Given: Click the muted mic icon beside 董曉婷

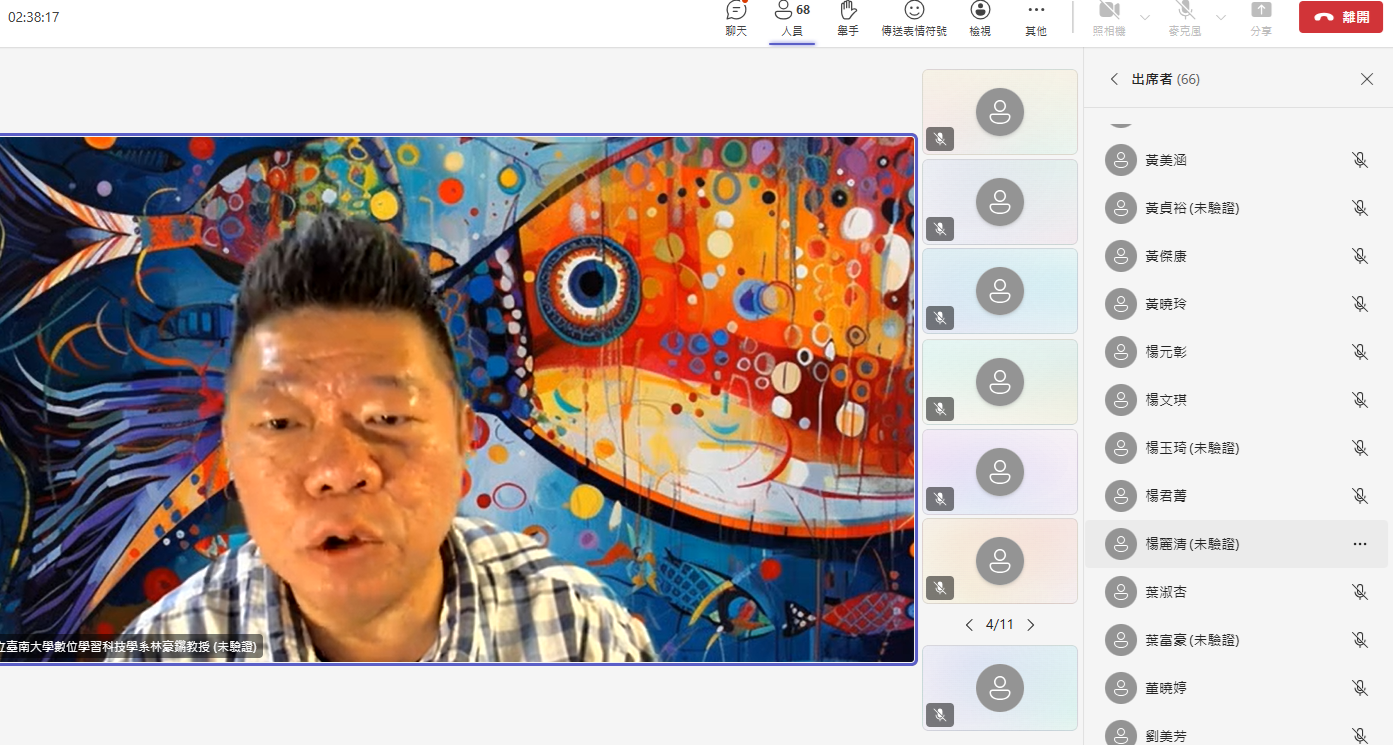Looking at the screenshot, I should 1360,688.
